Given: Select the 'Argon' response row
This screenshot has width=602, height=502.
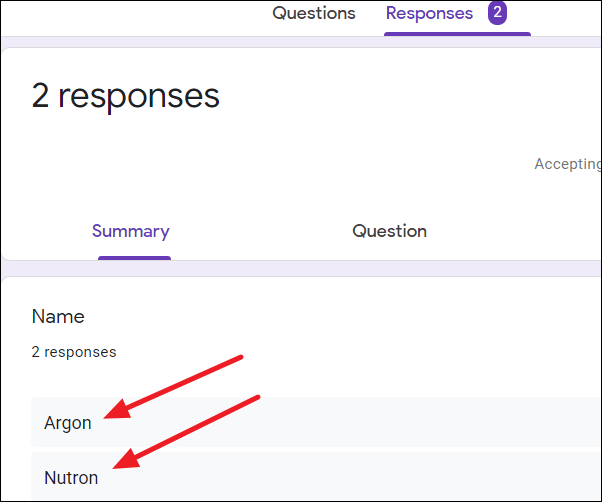Looking at the screenshot, I should [316, 422].
